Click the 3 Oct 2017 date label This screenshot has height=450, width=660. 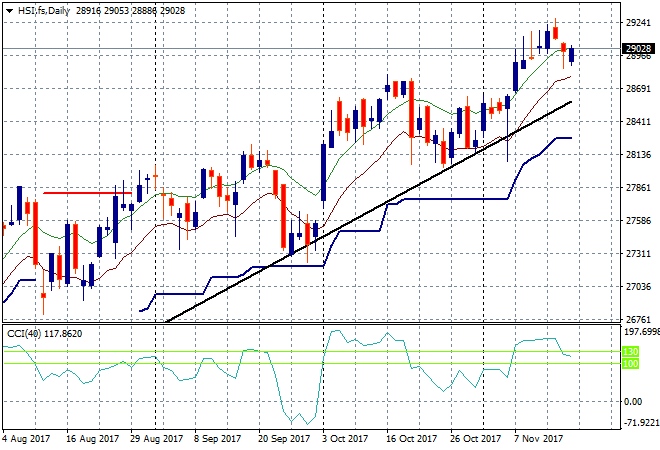345,439
